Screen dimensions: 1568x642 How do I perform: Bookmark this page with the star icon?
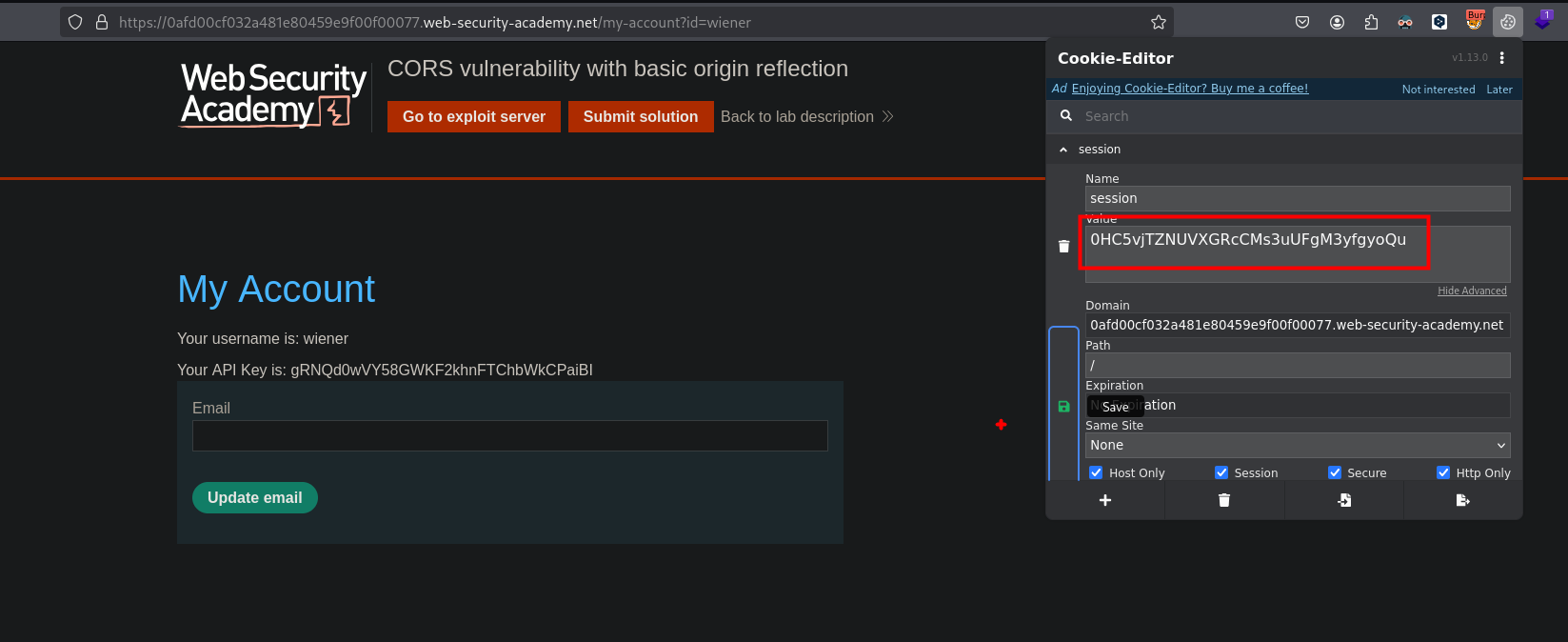1158,22
